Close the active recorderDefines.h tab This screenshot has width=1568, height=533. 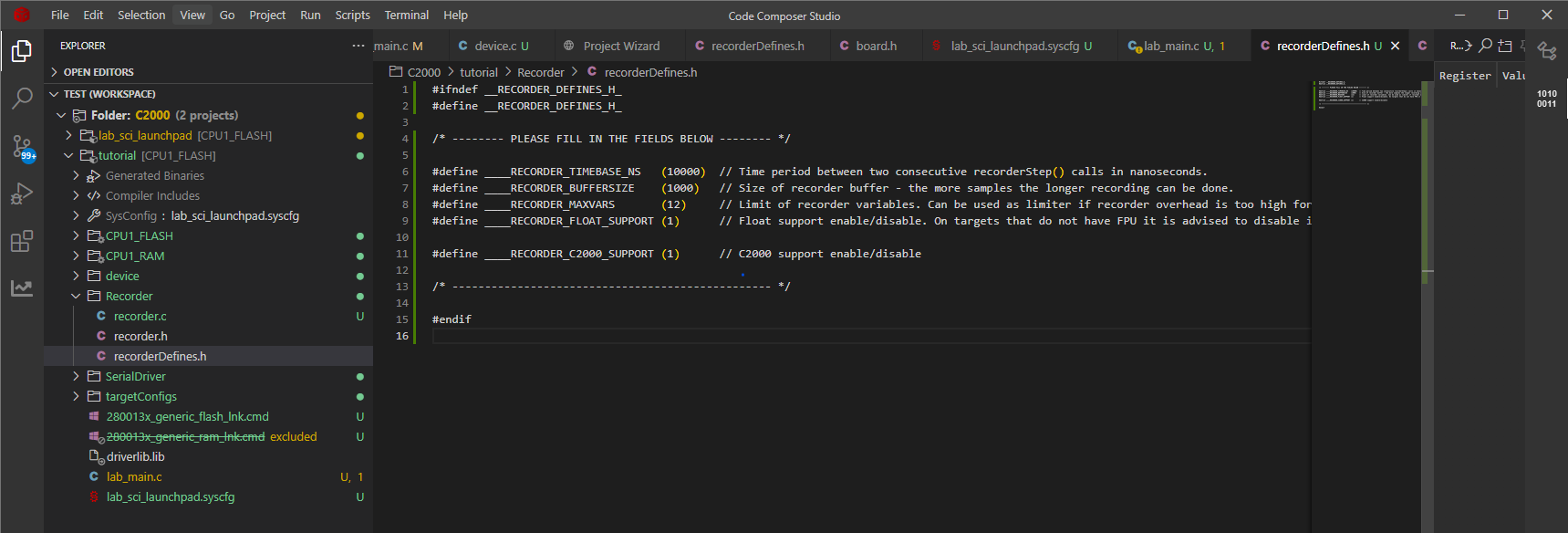click(1395, 46)
